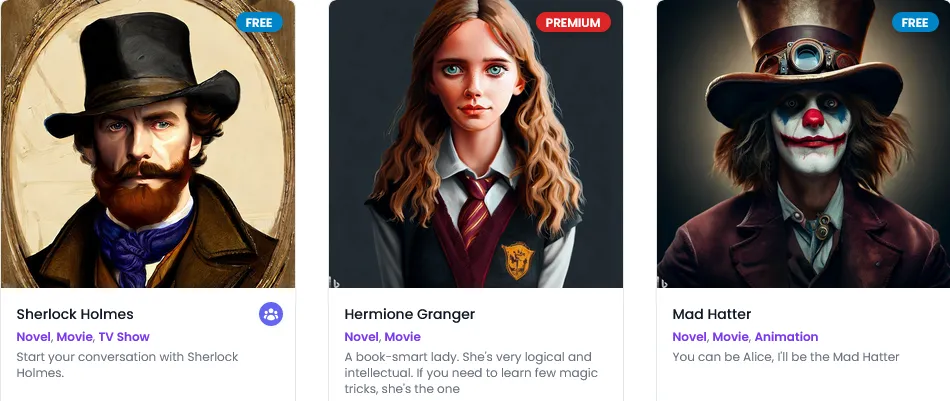The image size is (950, 401).
Task: Filter by Movie tag under Sherlock Holmes
Action: pyautogui.click(x=75, y=337)
